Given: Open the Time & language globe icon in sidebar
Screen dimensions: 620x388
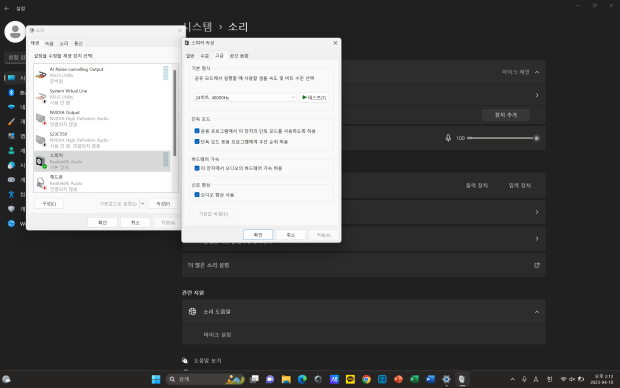Looking at the screenshot, I should click(11, 165).
